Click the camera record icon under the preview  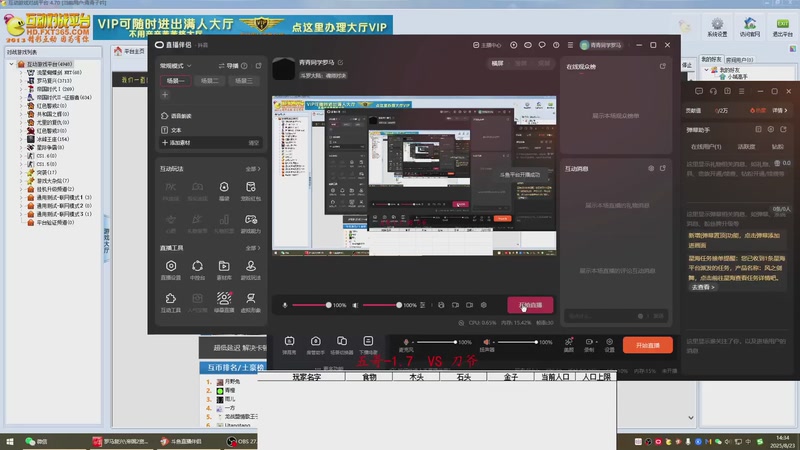click(469, 305)
